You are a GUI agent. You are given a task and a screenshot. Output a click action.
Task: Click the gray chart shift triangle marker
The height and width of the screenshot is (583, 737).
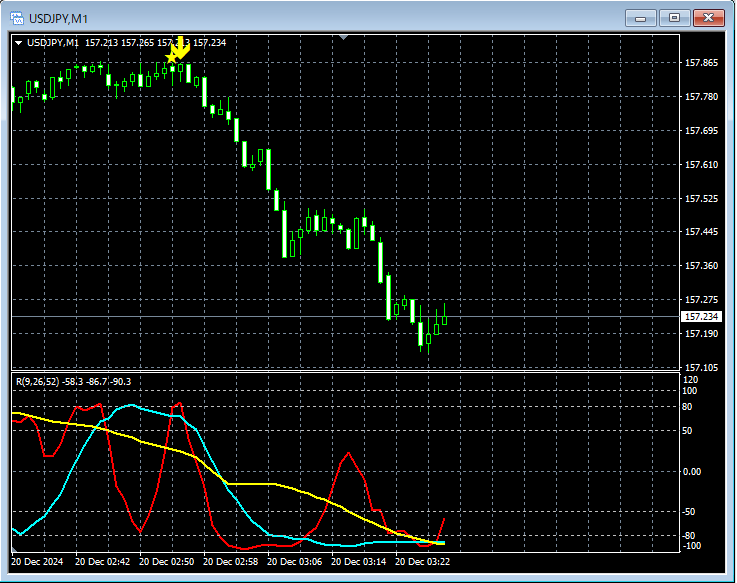[344, 38]
